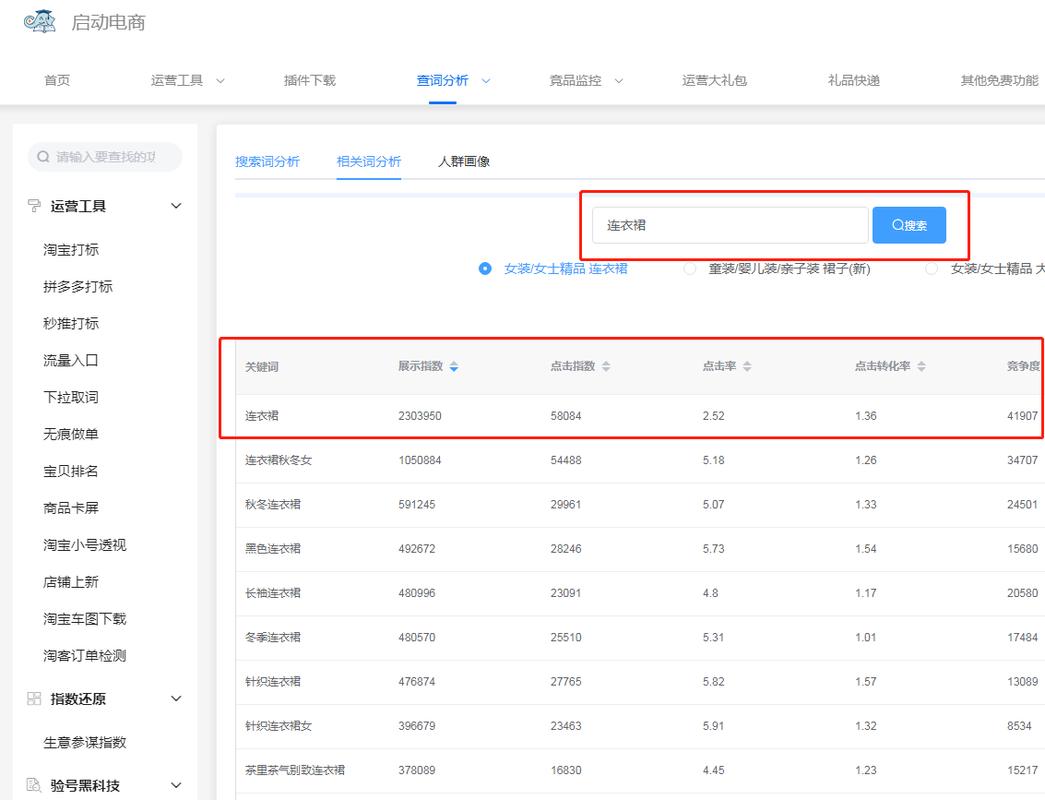Open 拼多多打标 in sidebar

[78, 287]
